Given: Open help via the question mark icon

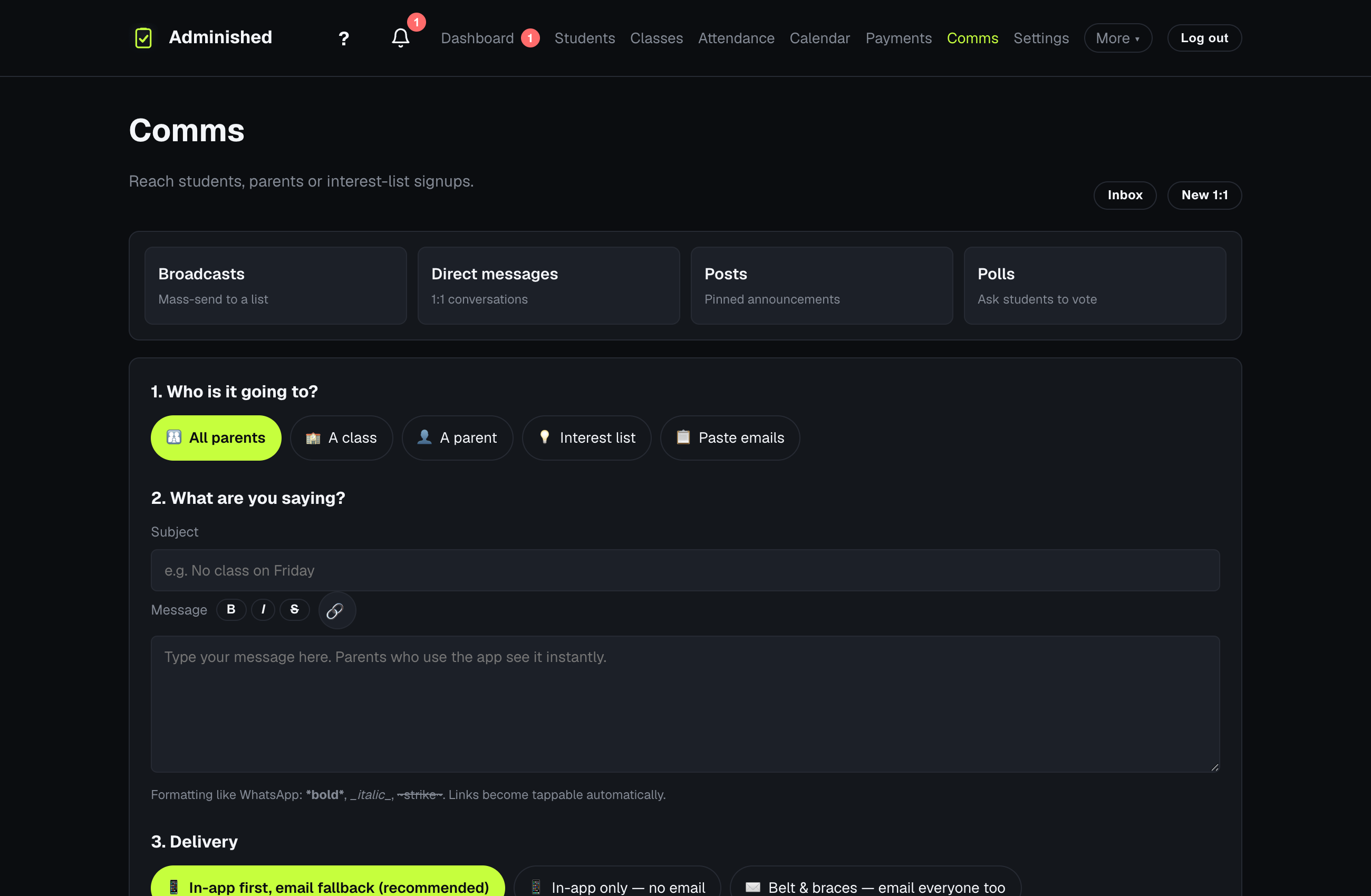Looking at the screenshot, I should coord(344,38).
